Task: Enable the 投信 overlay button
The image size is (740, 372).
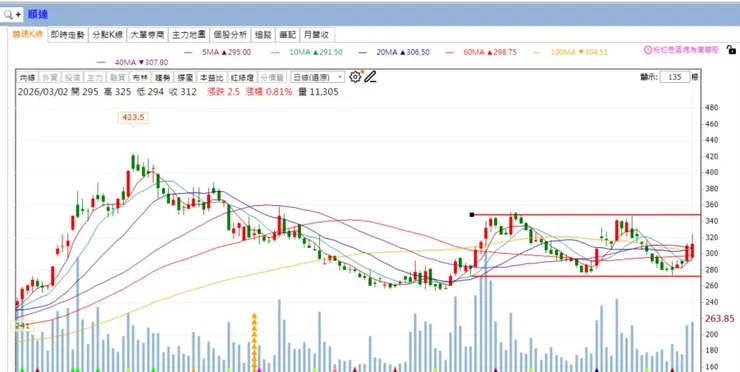Action: (x=72, y=77)
